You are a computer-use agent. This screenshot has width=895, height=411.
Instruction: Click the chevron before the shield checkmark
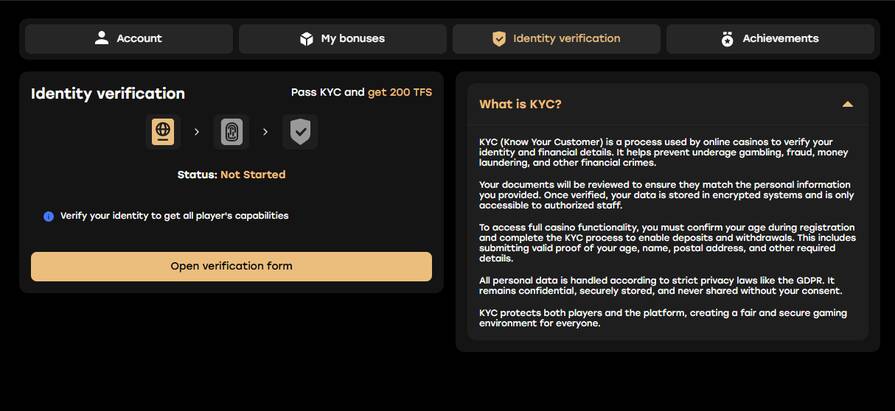point(266,131)
